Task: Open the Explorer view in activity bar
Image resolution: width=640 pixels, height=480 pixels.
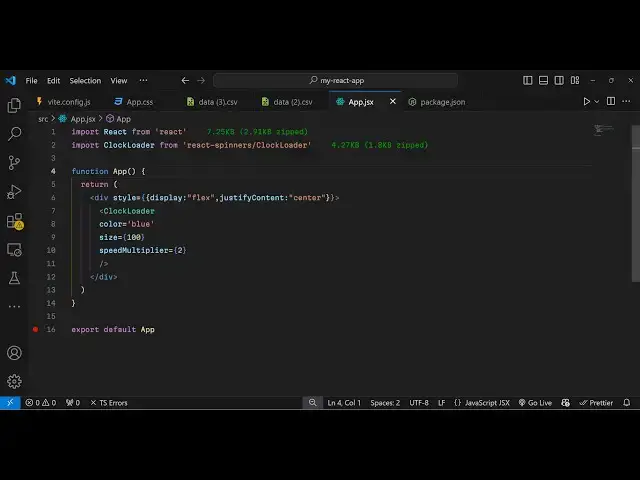Action: point(14,105)
